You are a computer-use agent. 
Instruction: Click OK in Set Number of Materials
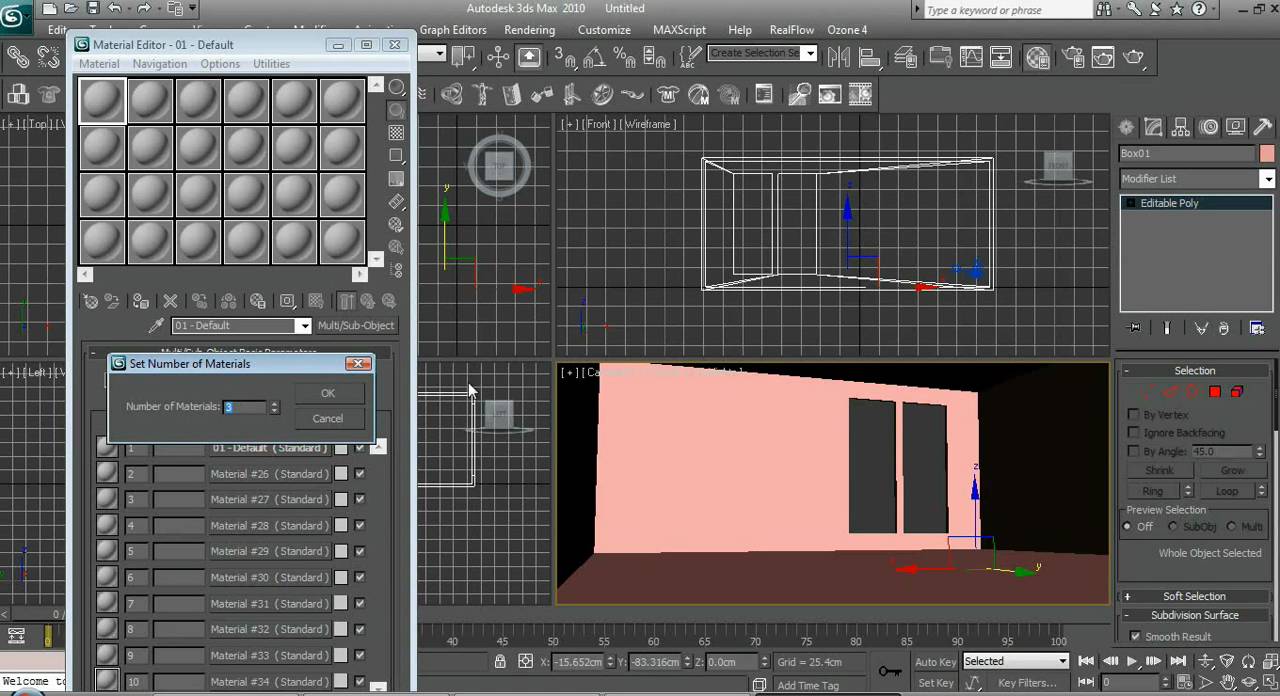coord(327,393)
